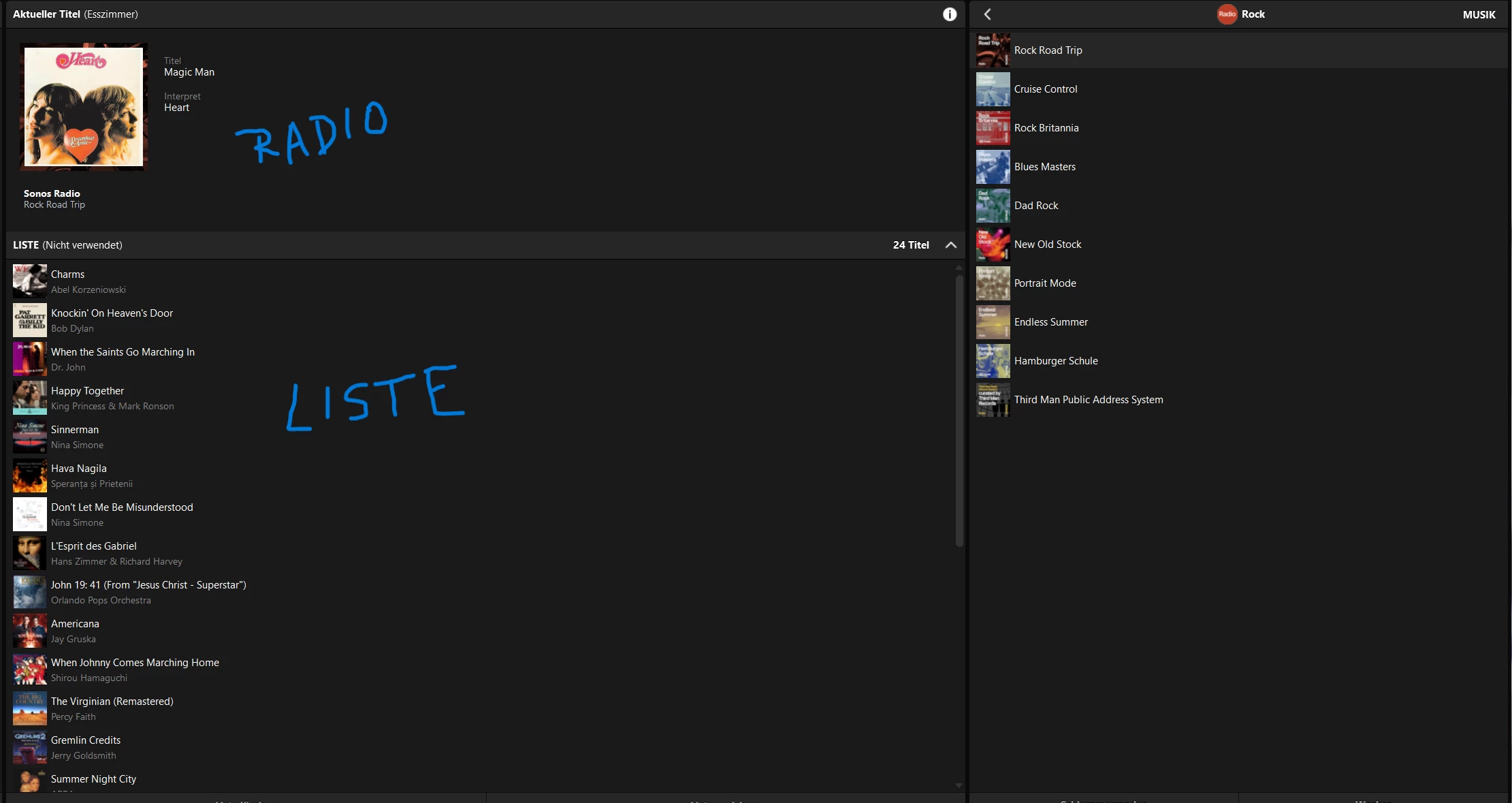1512x803 pixels.
Task: Click the queue scrollbar down arrow
Action: (x=959, y=785)
